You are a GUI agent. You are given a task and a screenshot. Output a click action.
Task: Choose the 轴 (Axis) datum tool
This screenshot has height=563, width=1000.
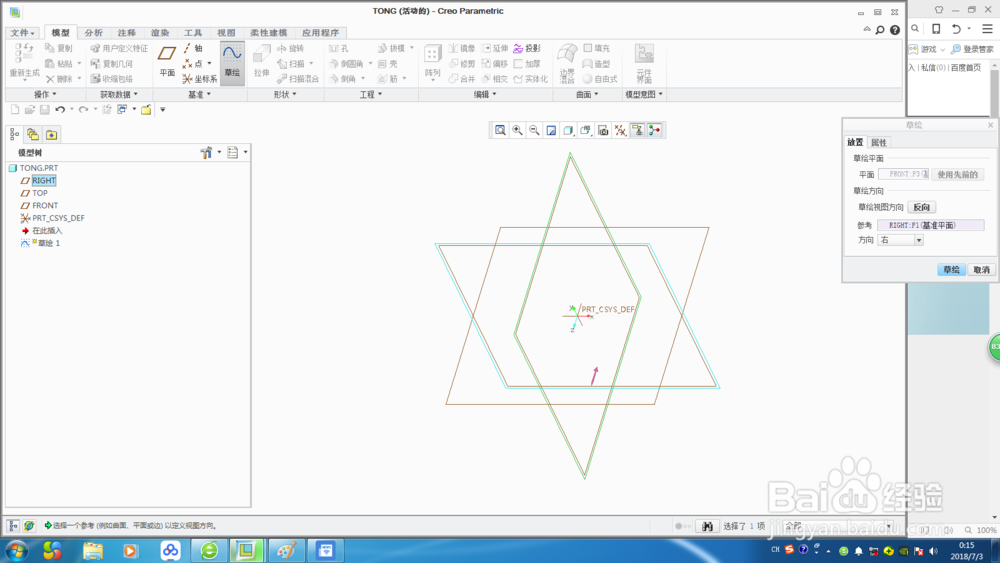(x=193, y=48)
